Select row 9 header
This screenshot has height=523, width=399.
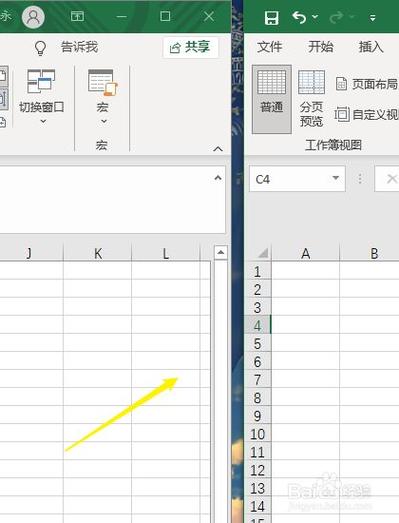[x=258, y=416]
